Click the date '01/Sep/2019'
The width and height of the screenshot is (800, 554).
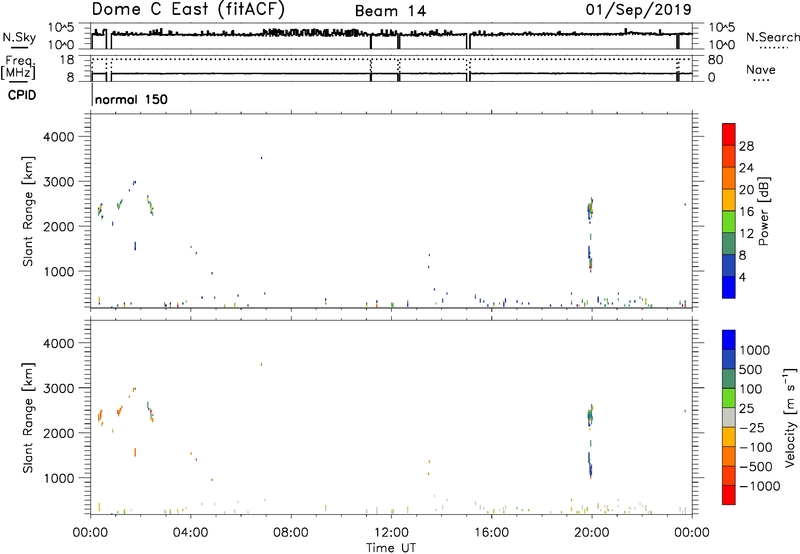click(x=638, y=10)
